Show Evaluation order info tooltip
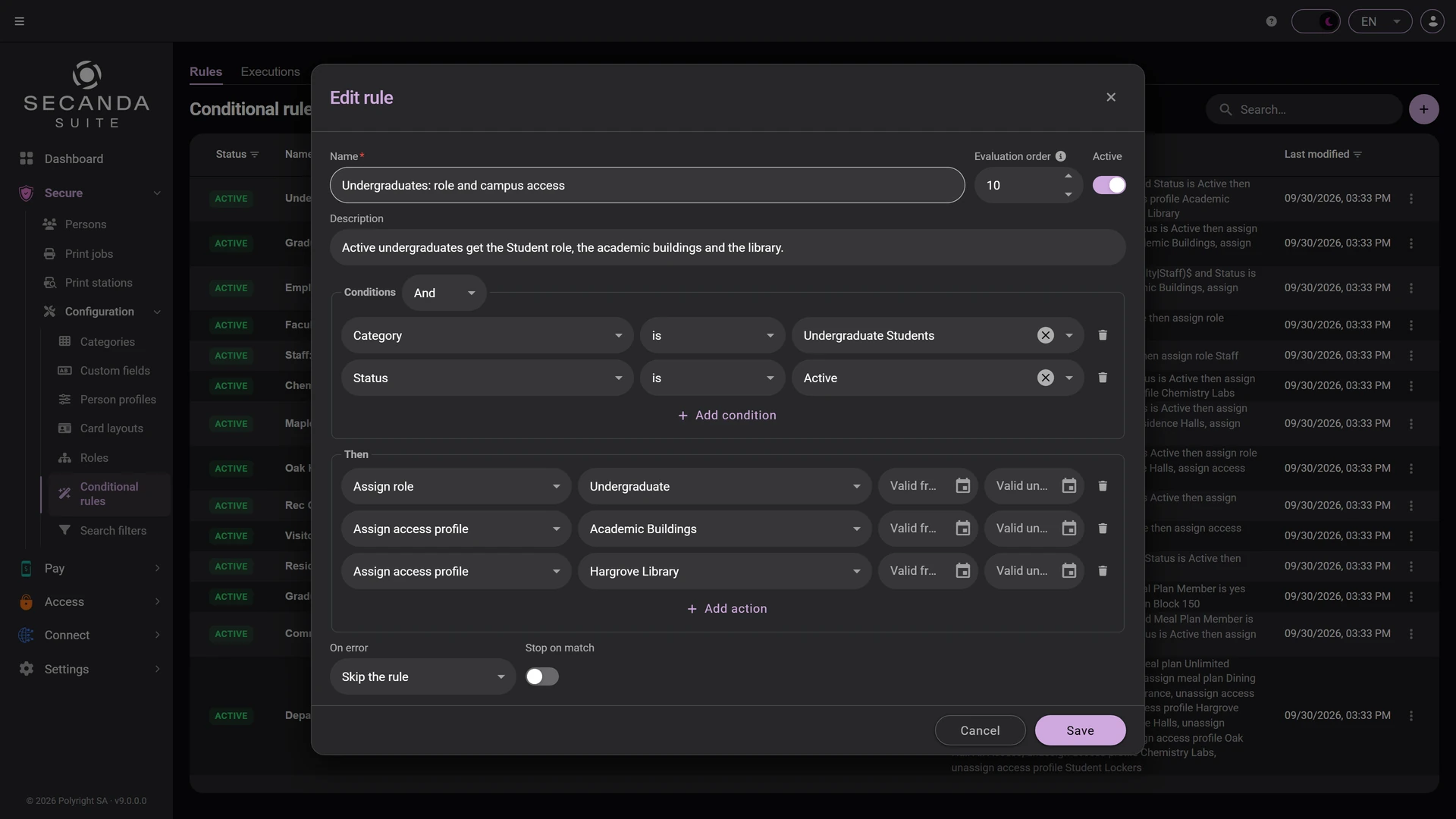1456x819 pixels. pos(1060,156)
